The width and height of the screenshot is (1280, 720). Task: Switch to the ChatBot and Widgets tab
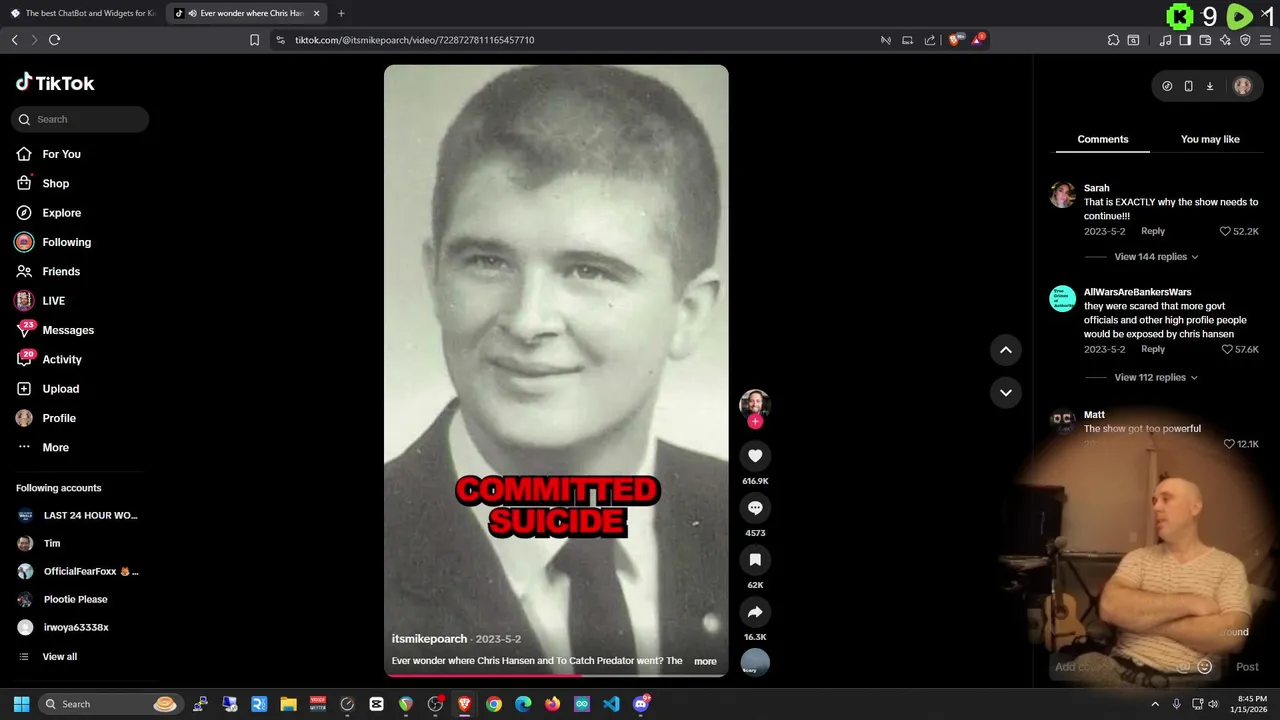(x=84, y=13)
